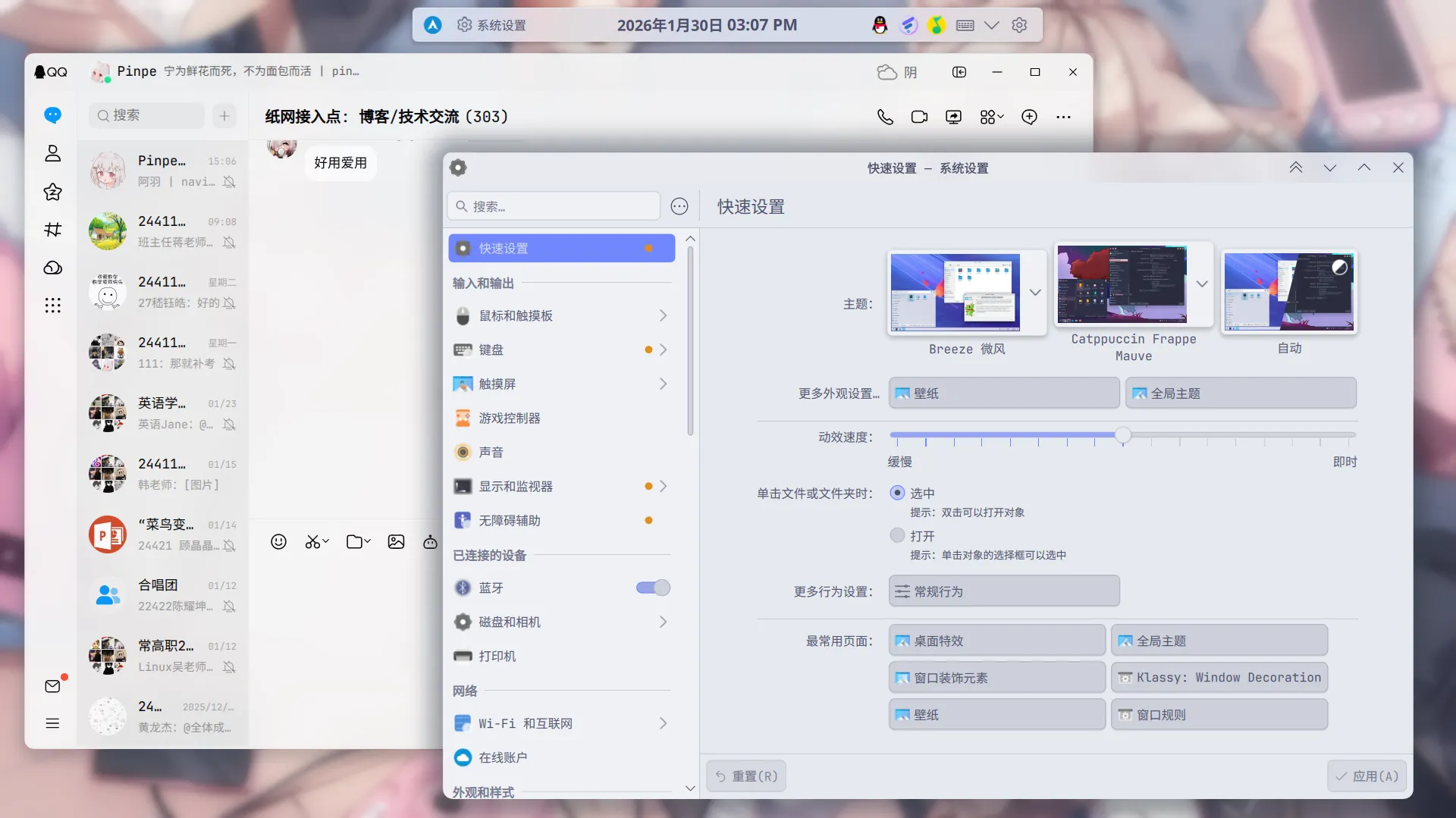
Task: Click the screenshot scissors icon
Action: click(x=312, y=541)
